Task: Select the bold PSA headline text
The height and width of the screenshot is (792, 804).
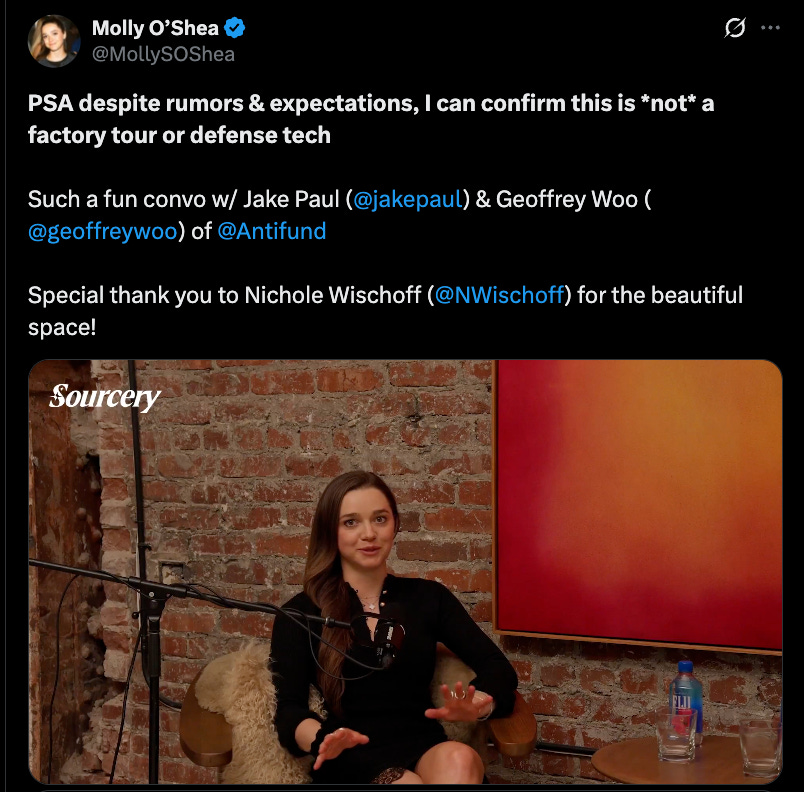Action: (371, 119)
